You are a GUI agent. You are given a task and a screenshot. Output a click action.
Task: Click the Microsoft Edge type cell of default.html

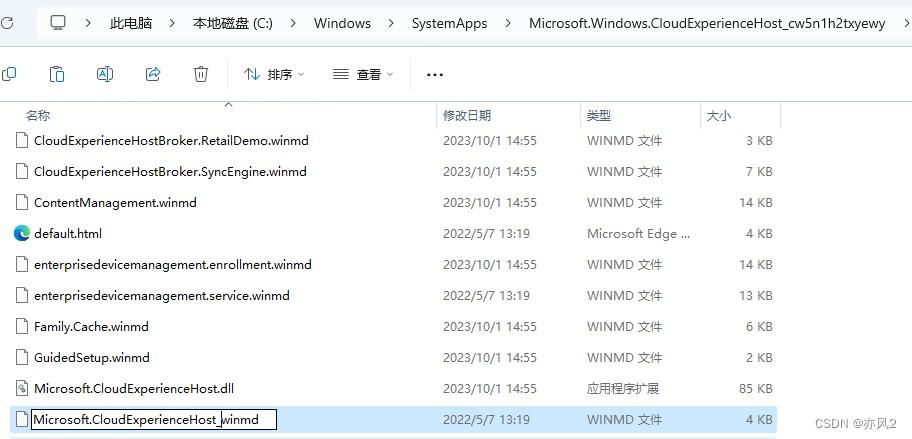coord(639,233)
